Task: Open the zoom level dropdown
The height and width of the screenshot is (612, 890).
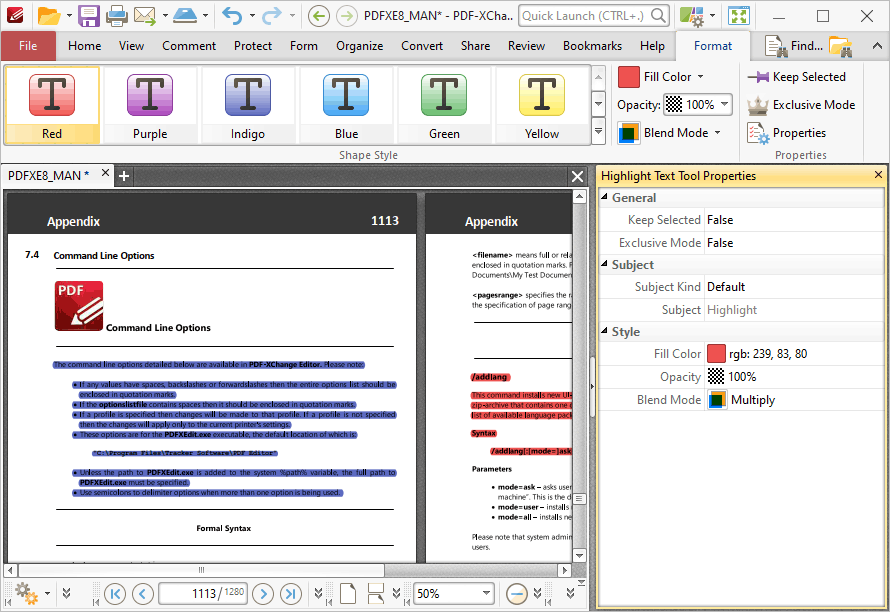Action: [x=487, y=592]
